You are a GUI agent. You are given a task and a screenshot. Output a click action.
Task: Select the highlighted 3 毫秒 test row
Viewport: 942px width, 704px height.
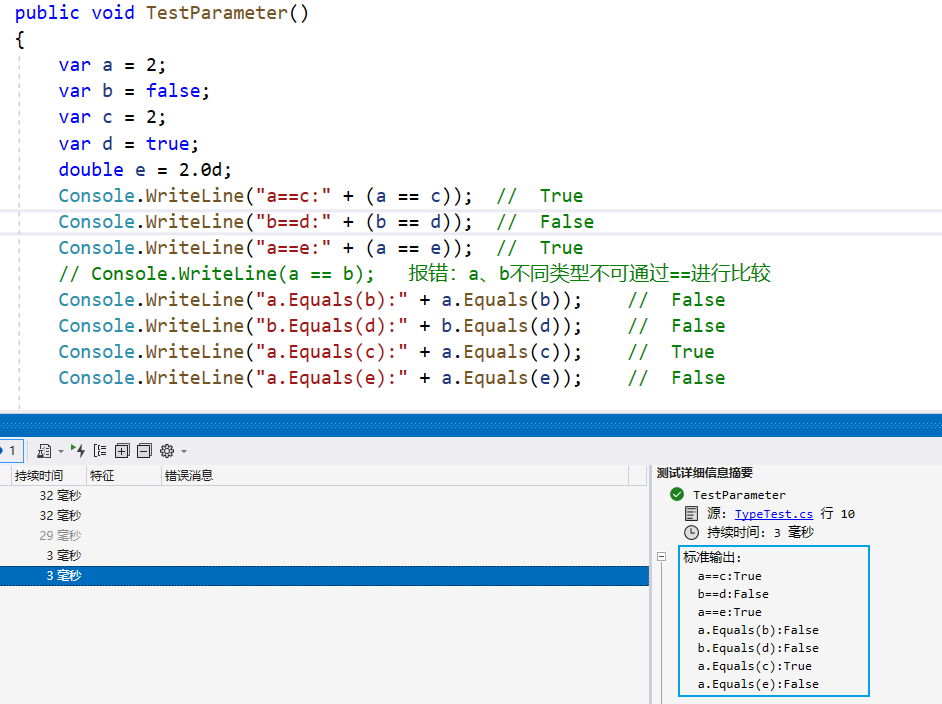coord(300,576)
